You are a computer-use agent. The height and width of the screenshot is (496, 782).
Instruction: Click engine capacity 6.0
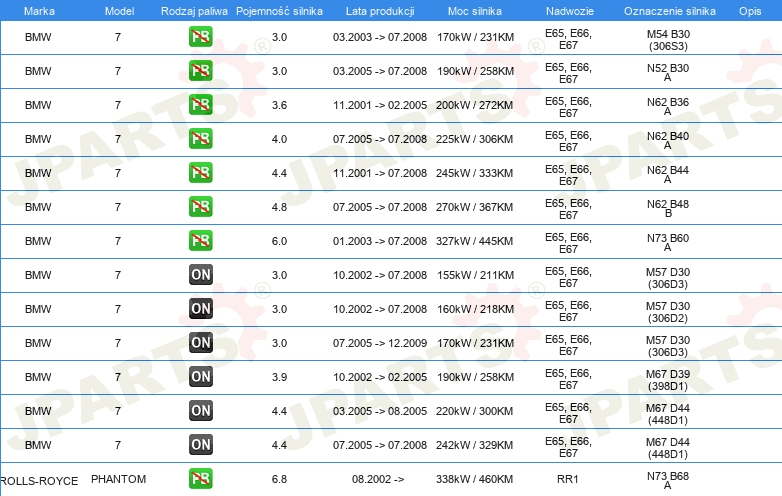coord(279,241)
